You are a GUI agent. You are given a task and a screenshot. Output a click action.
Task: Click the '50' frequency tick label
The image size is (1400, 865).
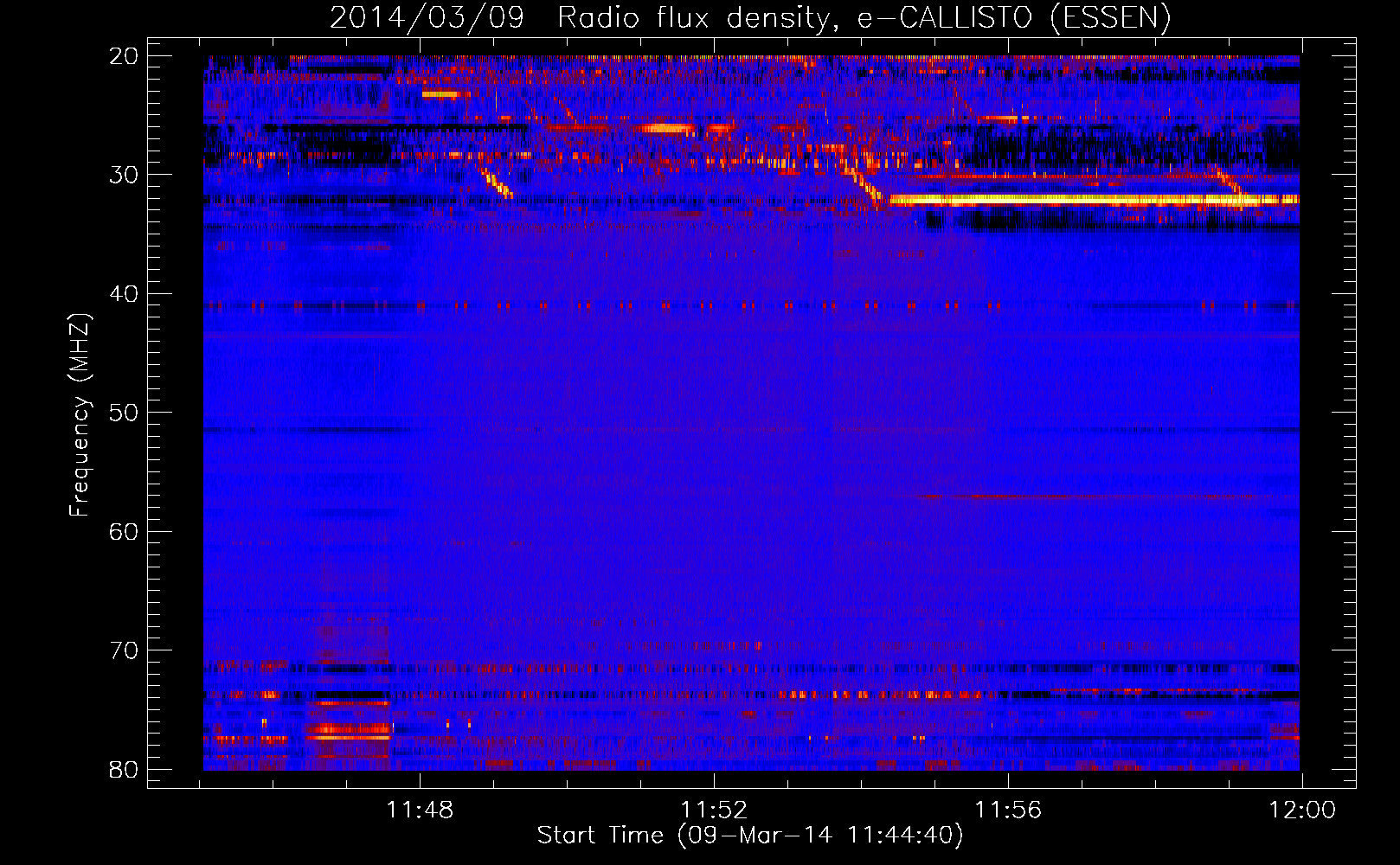[x=125, y=413]
